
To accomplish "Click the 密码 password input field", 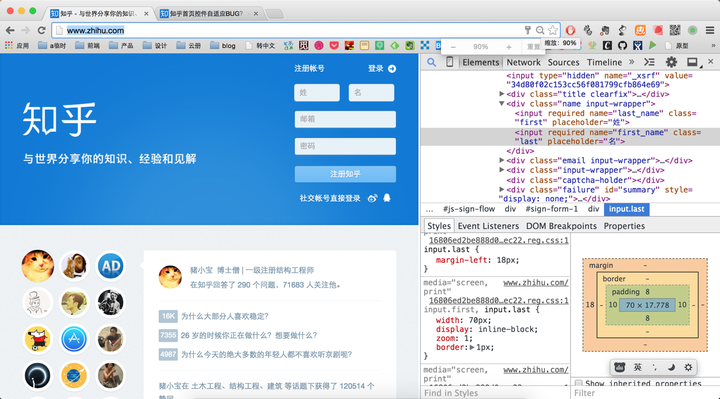I will pos(345,146).
